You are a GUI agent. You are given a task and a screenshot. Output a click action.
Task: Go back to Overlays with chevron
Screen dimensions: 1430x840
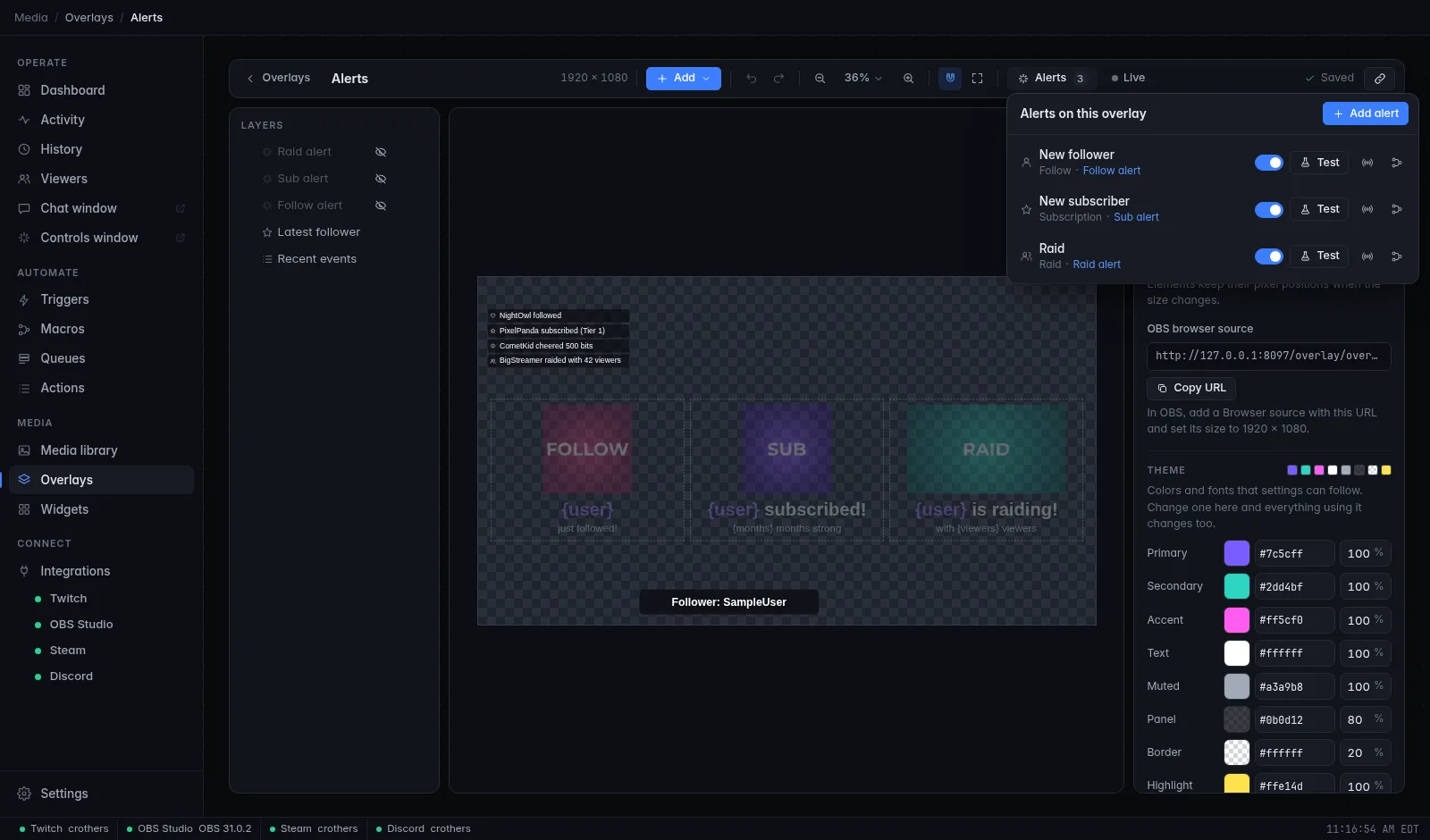pyautogui.click(x=278, y=79)
